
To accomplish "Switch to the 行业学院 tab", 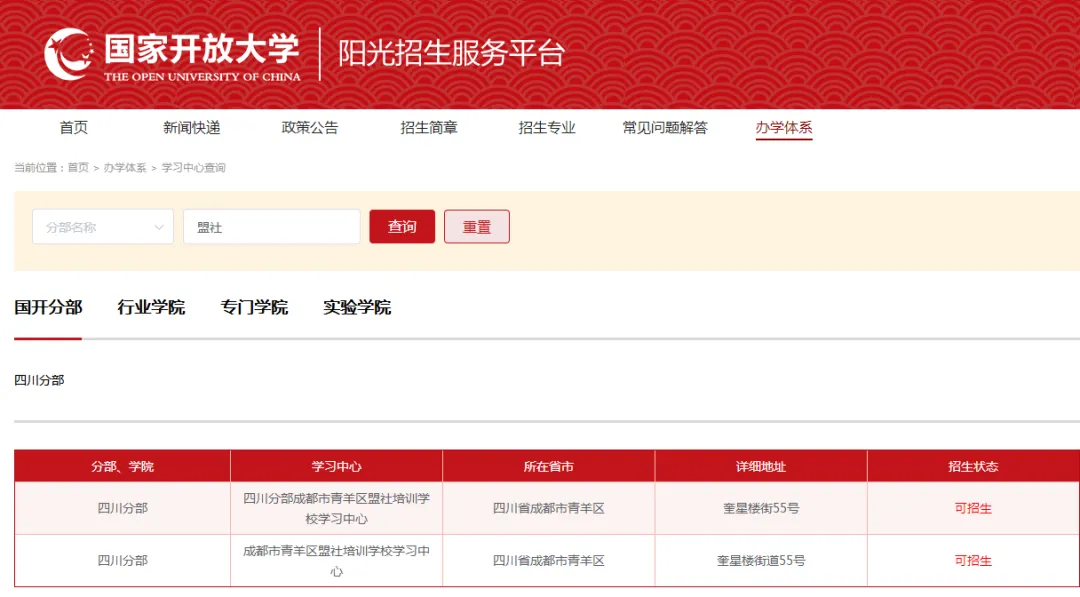I will tap(151, 307).
